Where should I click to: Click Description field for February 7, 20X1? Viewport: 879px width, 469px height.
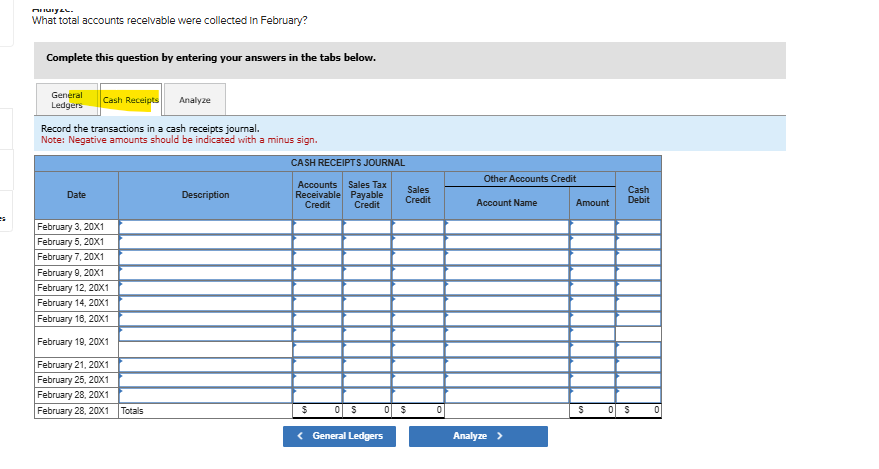pos(205,257)
